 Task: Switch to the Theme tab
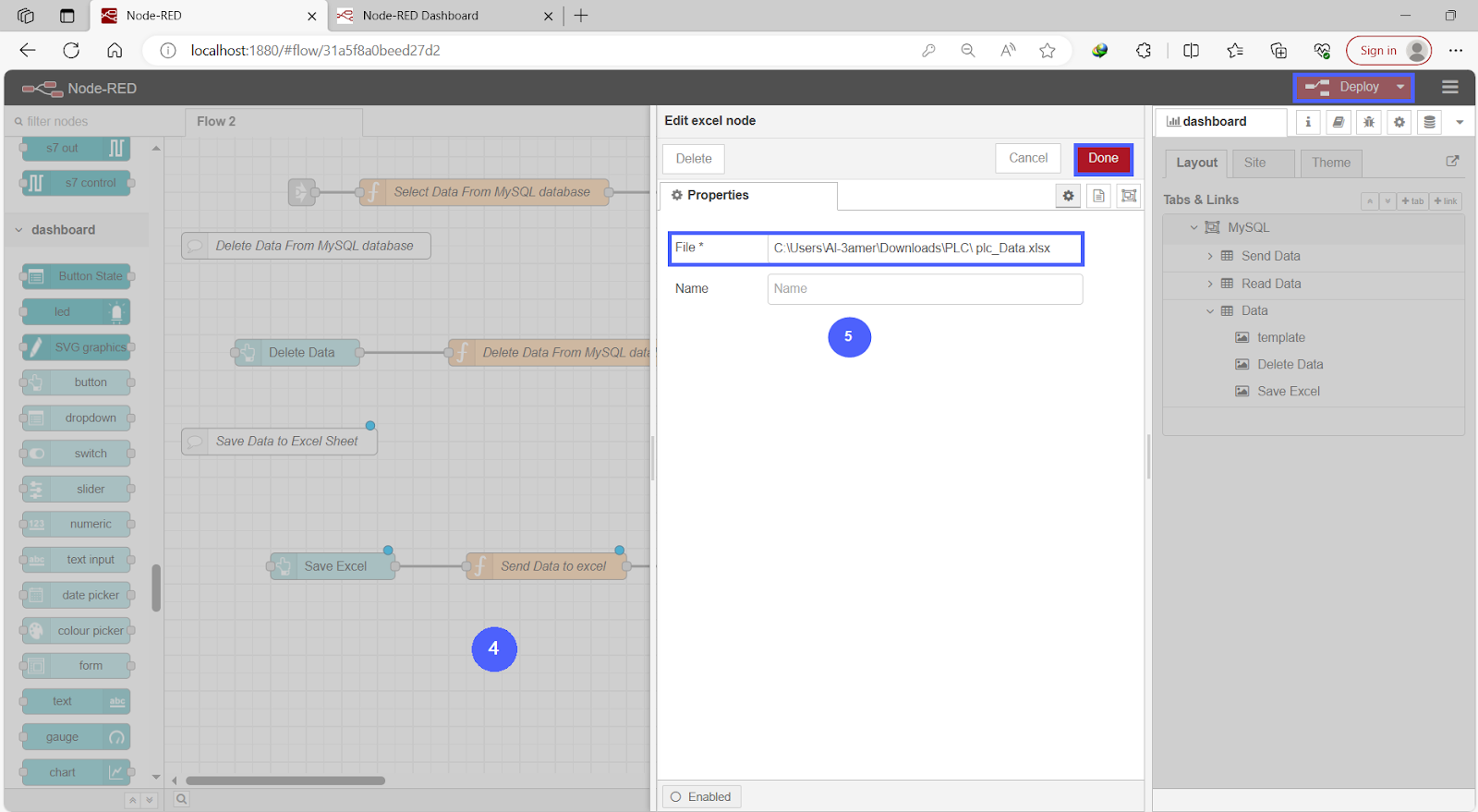click(x=1331, y=164)
